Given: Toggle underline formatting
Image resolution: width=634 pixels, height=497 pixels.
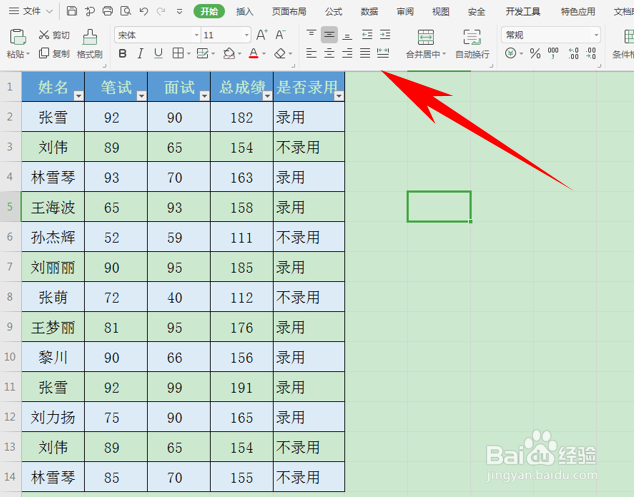Looking at the screenshot, I should click(x=158, y=53).
